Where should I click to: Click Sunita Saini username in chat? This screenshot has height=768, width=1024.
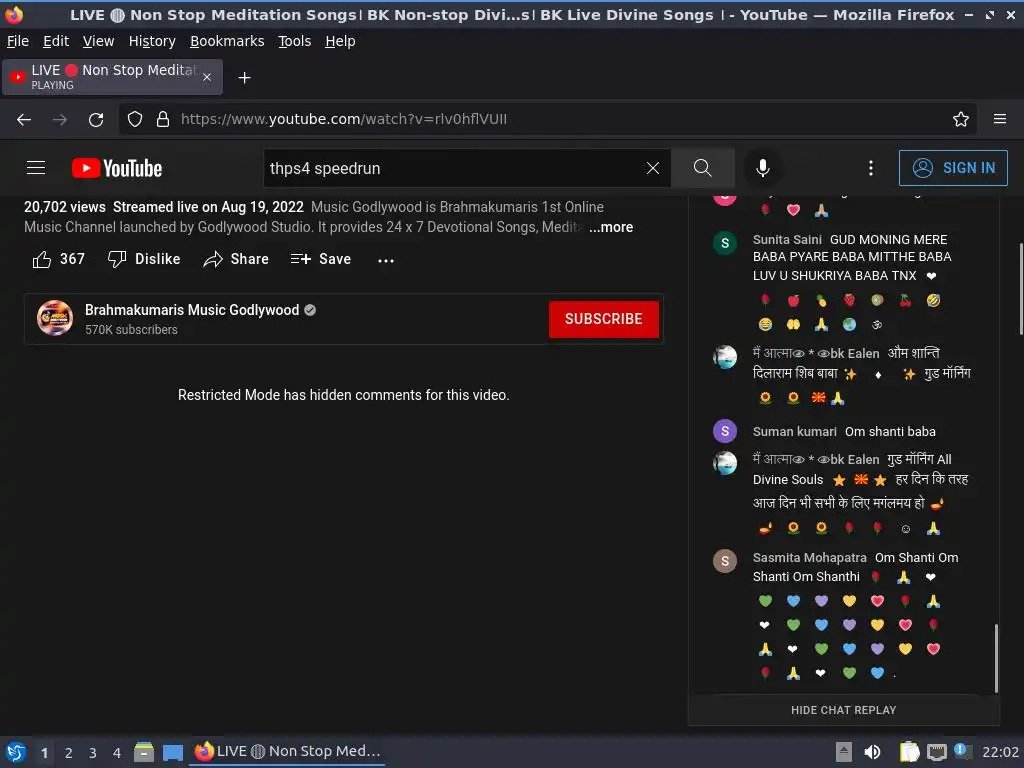pos(787,240)
